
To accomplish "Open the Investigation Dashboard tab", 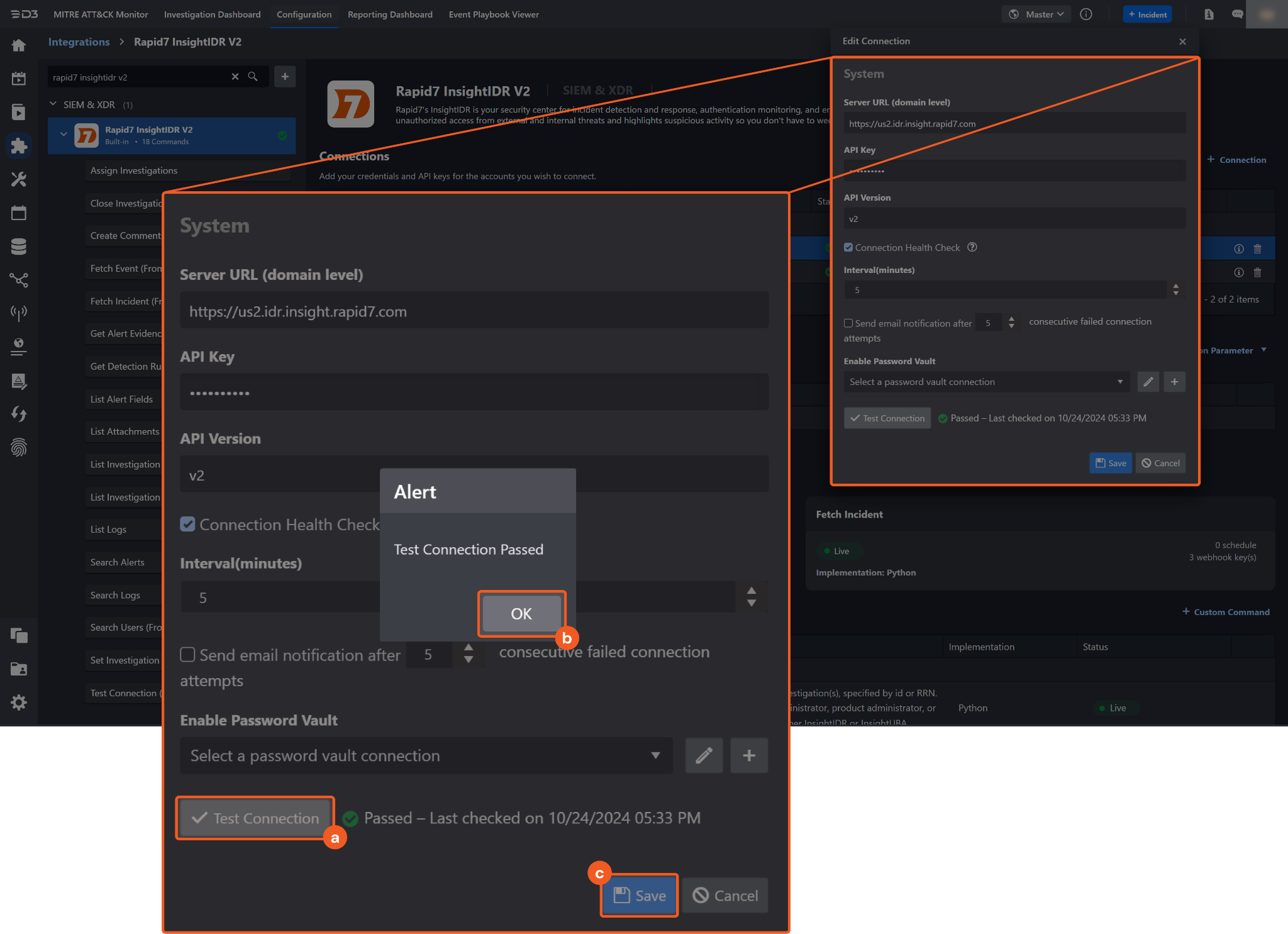I will 212,14.
